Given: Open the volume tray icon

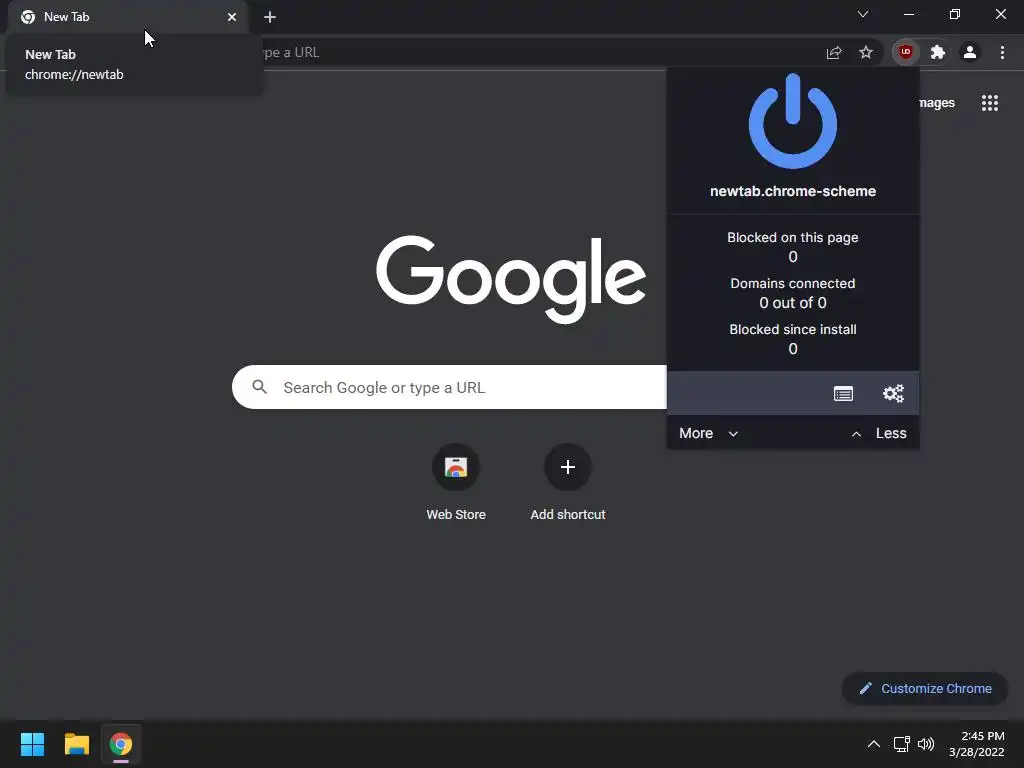Looking at the screenshot, I should click(x=926, y=744).
